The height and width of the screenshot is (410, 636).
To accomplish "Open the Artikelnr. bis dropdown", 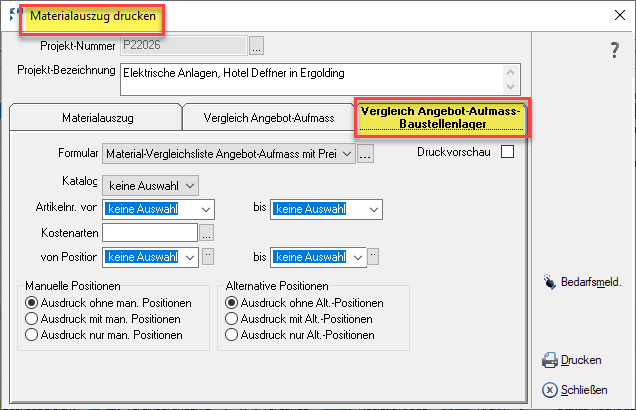I will [x=373, y=209].
